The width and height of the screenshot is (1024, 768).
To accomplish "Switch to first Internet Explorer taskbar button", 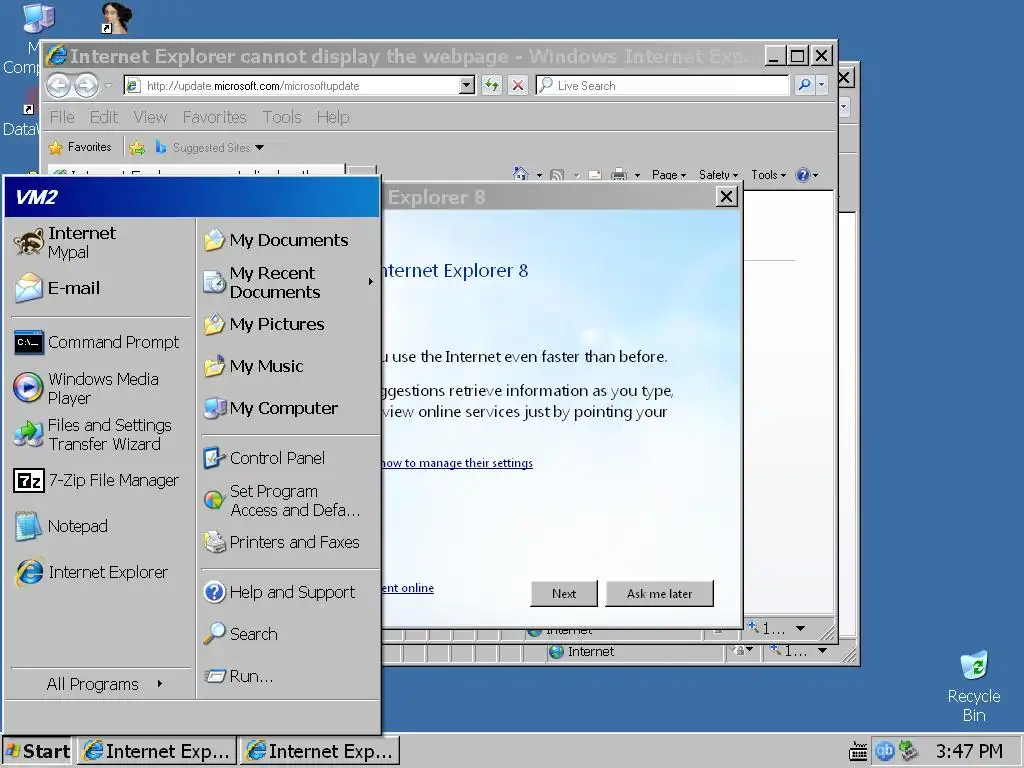I will (157, 751).
